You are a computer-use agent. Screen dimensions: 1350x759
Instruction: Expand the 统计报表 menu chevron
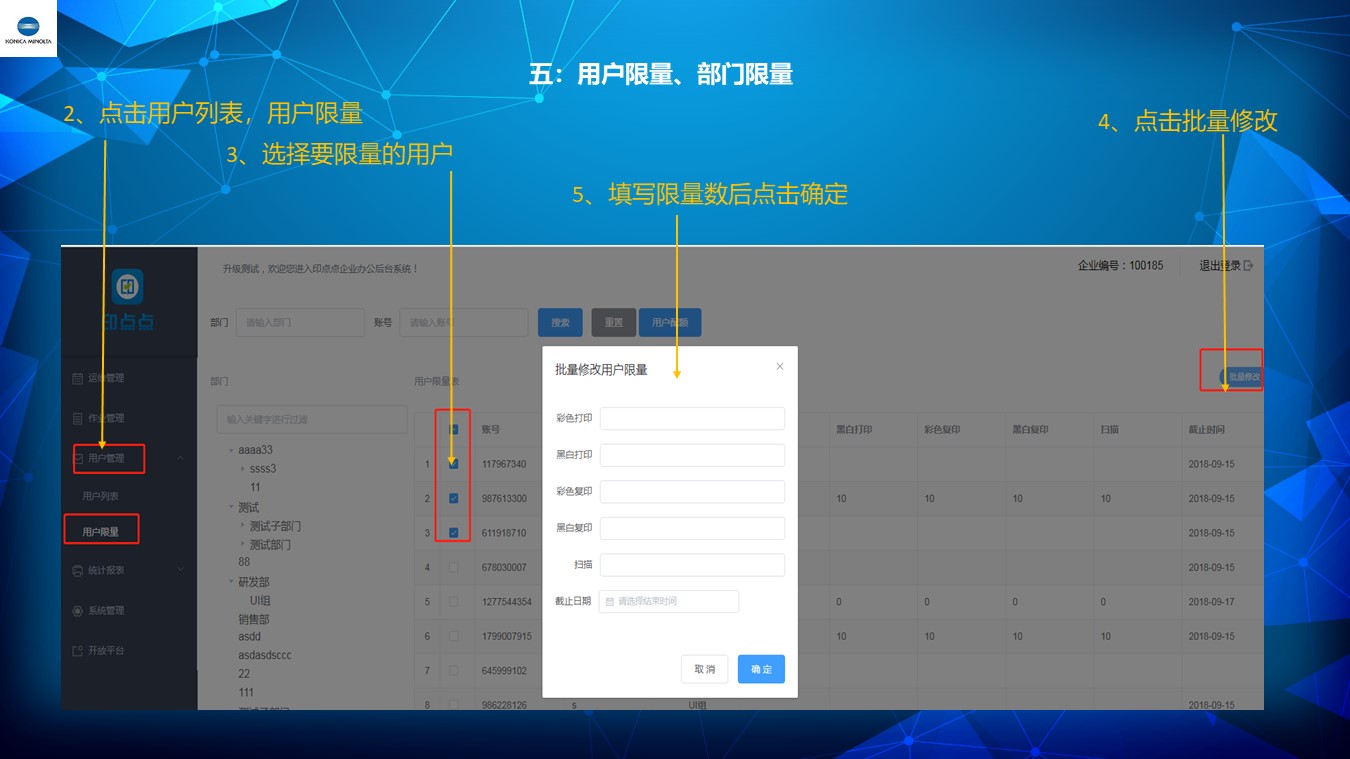click(181, 570)
